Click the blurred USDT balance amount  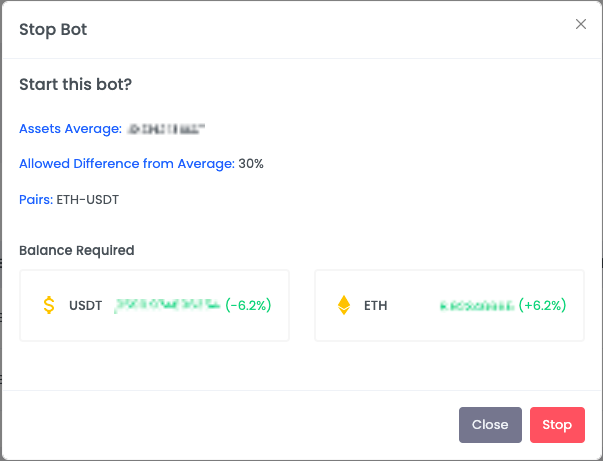pos(167,305)
